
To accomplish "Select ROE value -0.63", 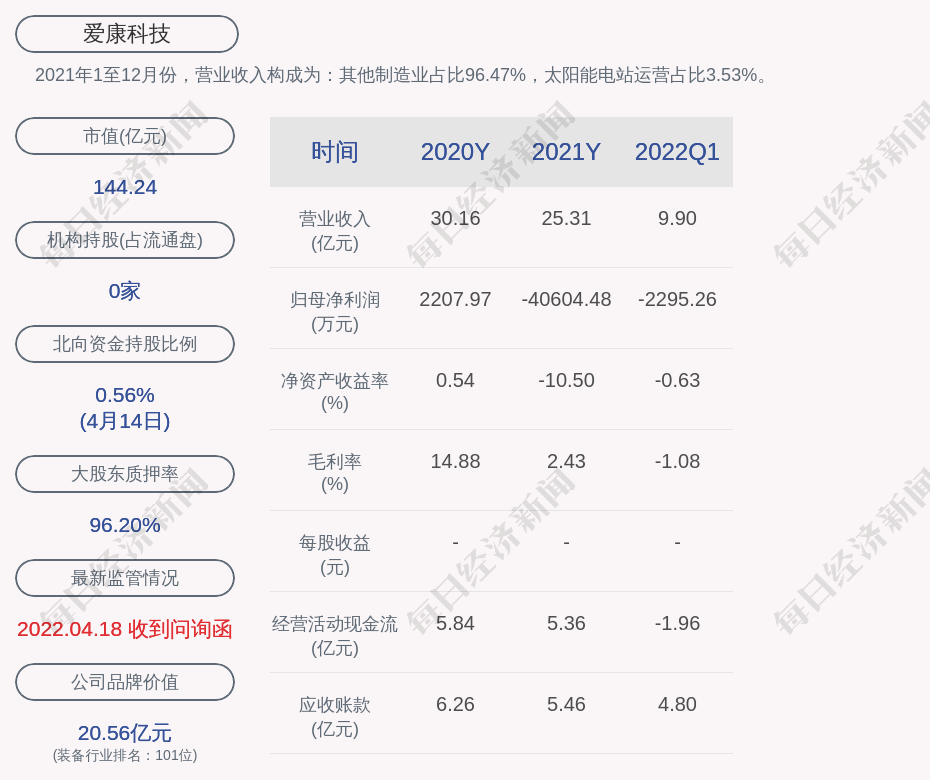I will pos(677,380).
